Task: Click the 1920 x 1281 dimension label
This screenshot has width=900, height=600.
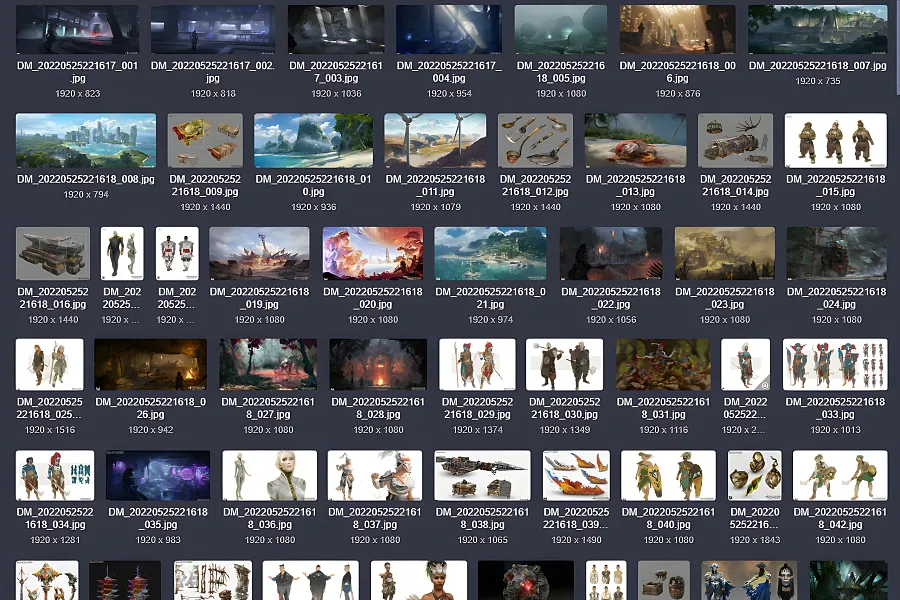Action: [x=55, y=540]
